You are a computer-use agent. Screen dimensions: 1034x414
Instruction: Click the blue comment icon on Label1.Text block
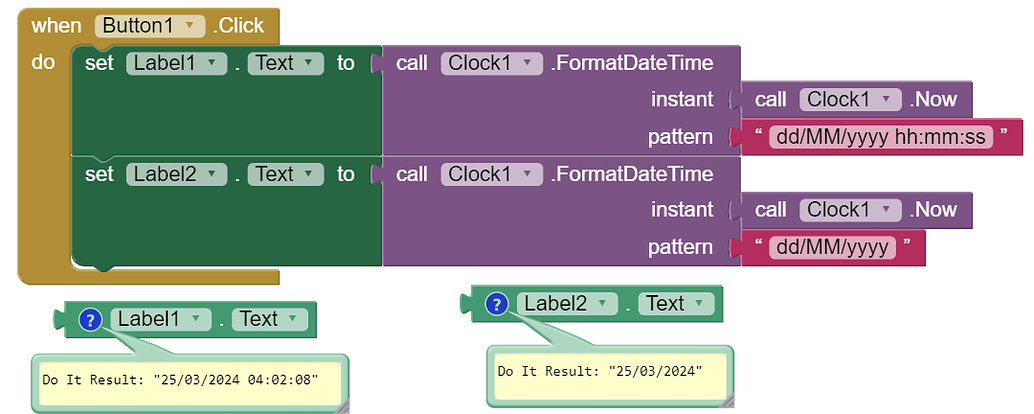click(90, 320)
